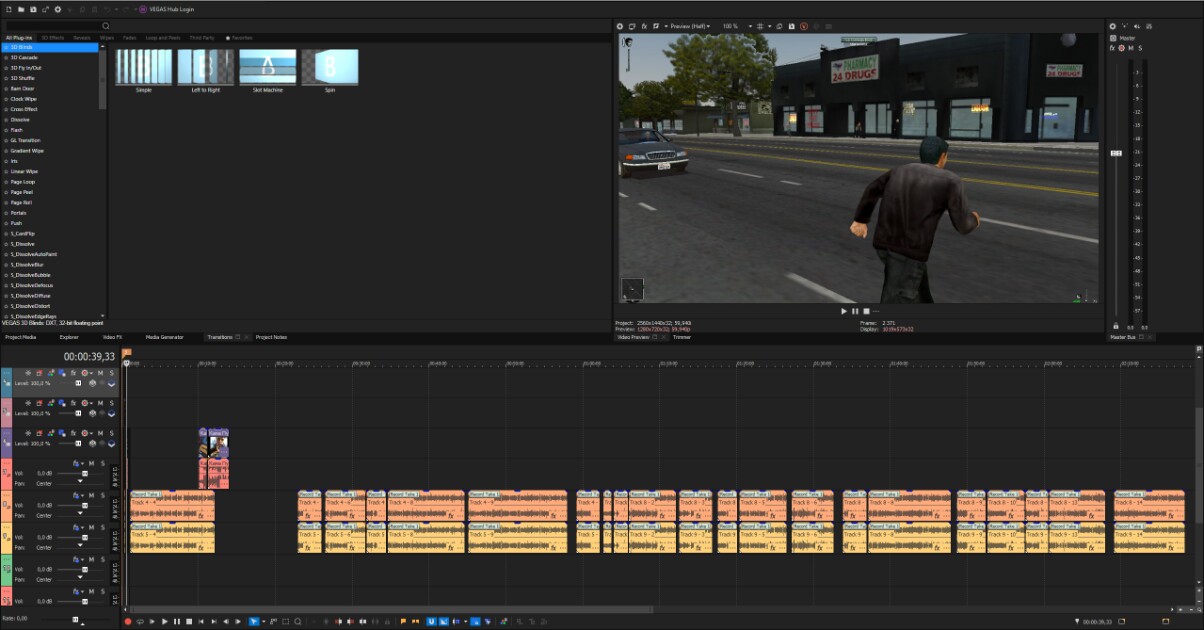Switch to the Wipes tab
This screenshot has width=1204, height=630.
point(107,37)
